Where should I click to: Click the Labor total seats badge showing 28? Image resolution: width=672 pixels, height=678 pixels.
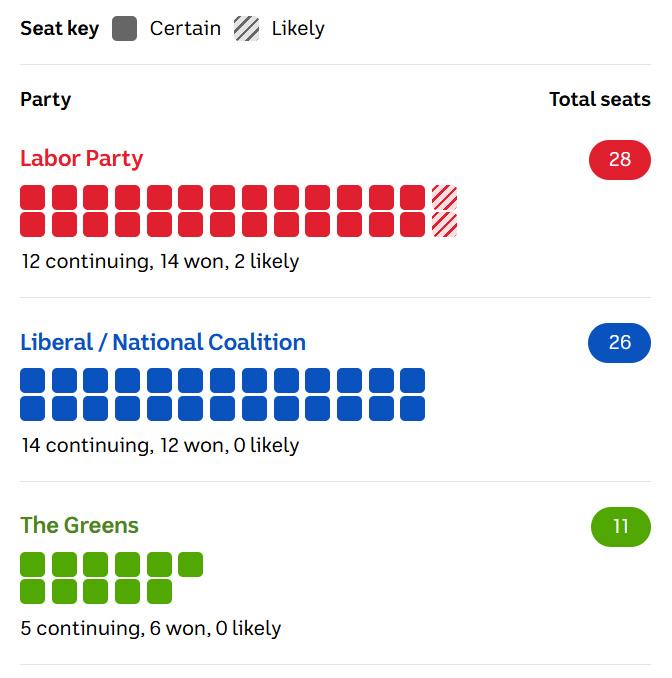coord(620,160)
